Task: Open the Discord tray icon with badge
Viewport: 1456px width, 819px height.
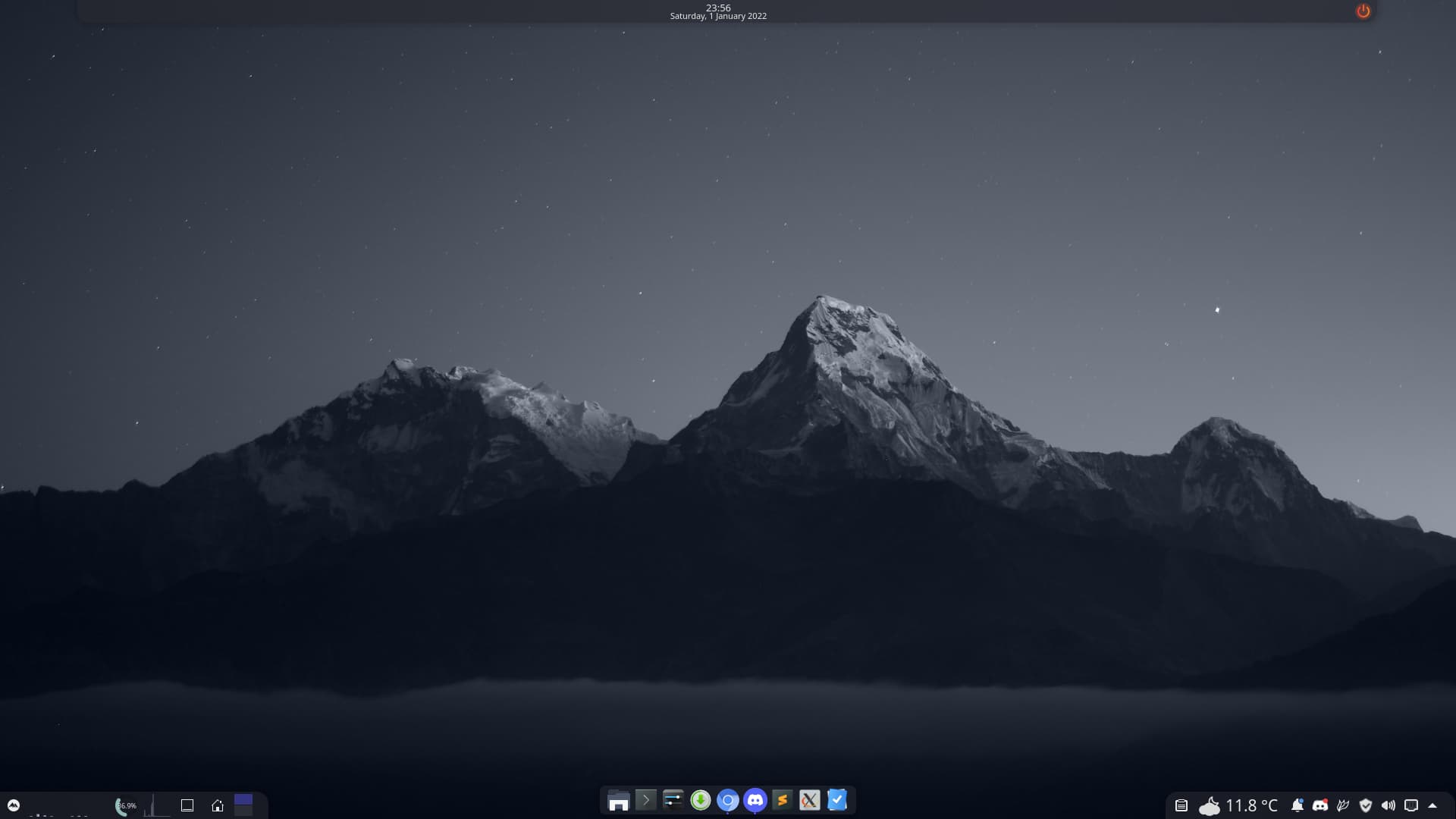Action: coord(1320,805)
